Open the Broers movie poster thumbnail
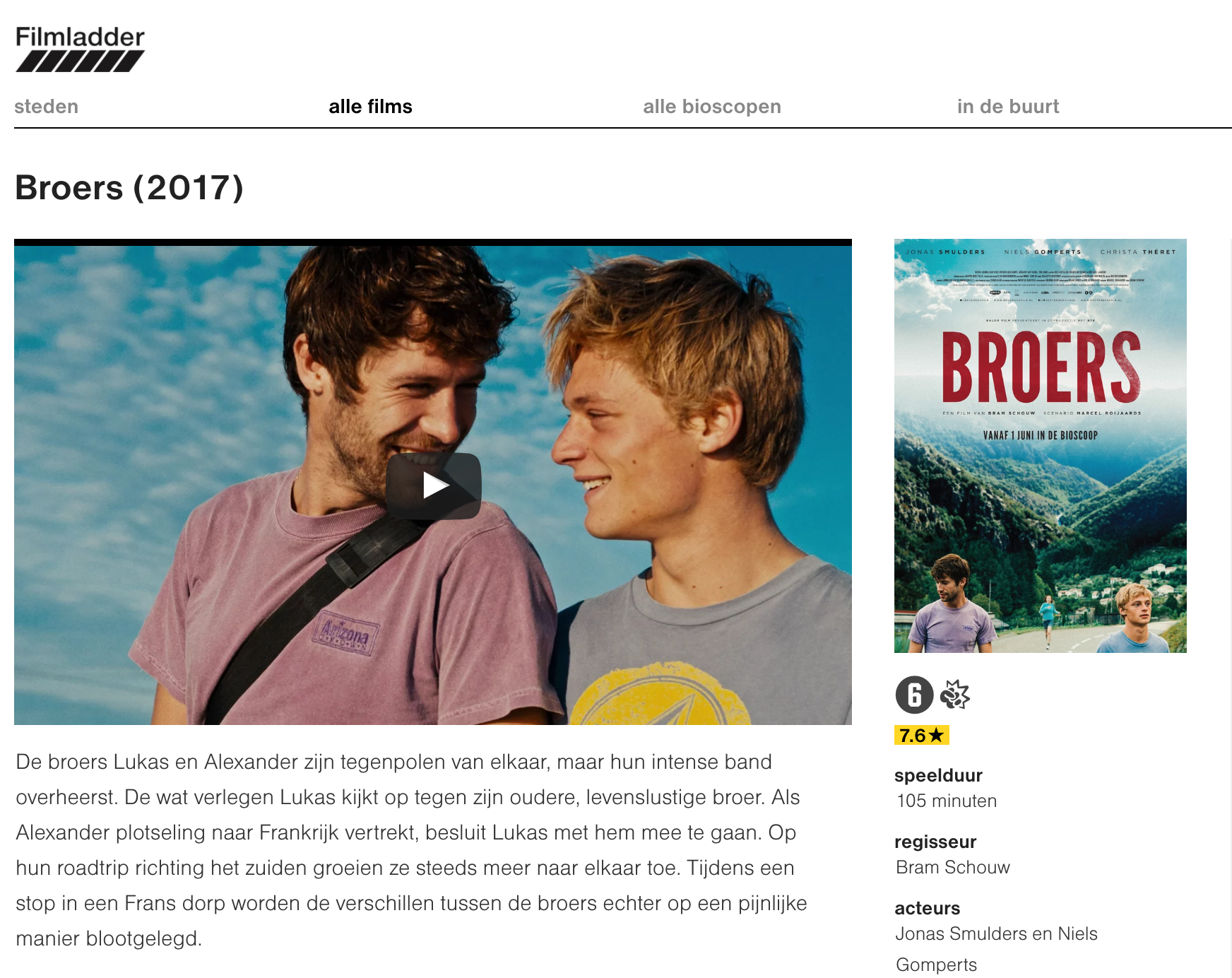Viewport: 1232px width, 978px height. point(1041,446)
